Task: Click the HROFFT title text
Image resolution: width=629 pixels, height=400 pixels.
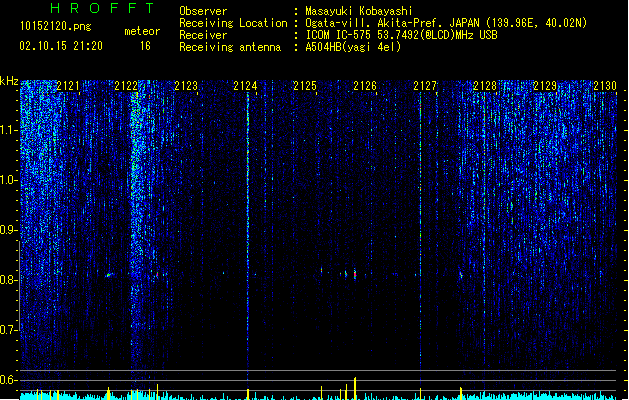Action: pyautogui.click(x=103, y=8)
